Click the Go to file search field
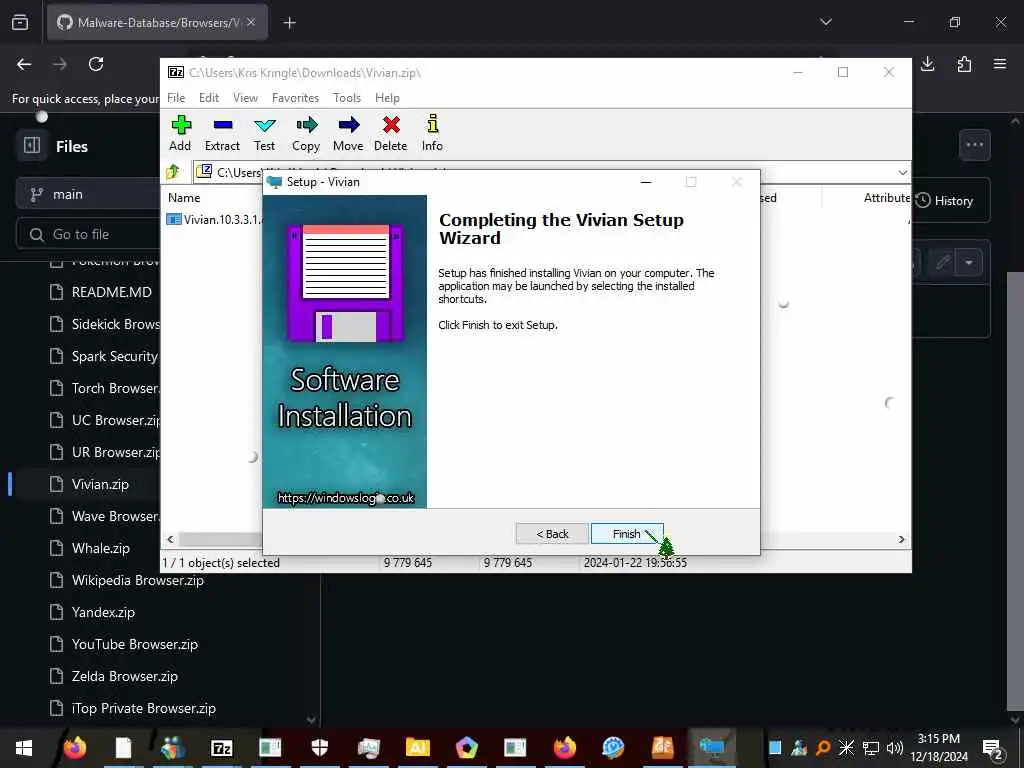 click(88, 234)
